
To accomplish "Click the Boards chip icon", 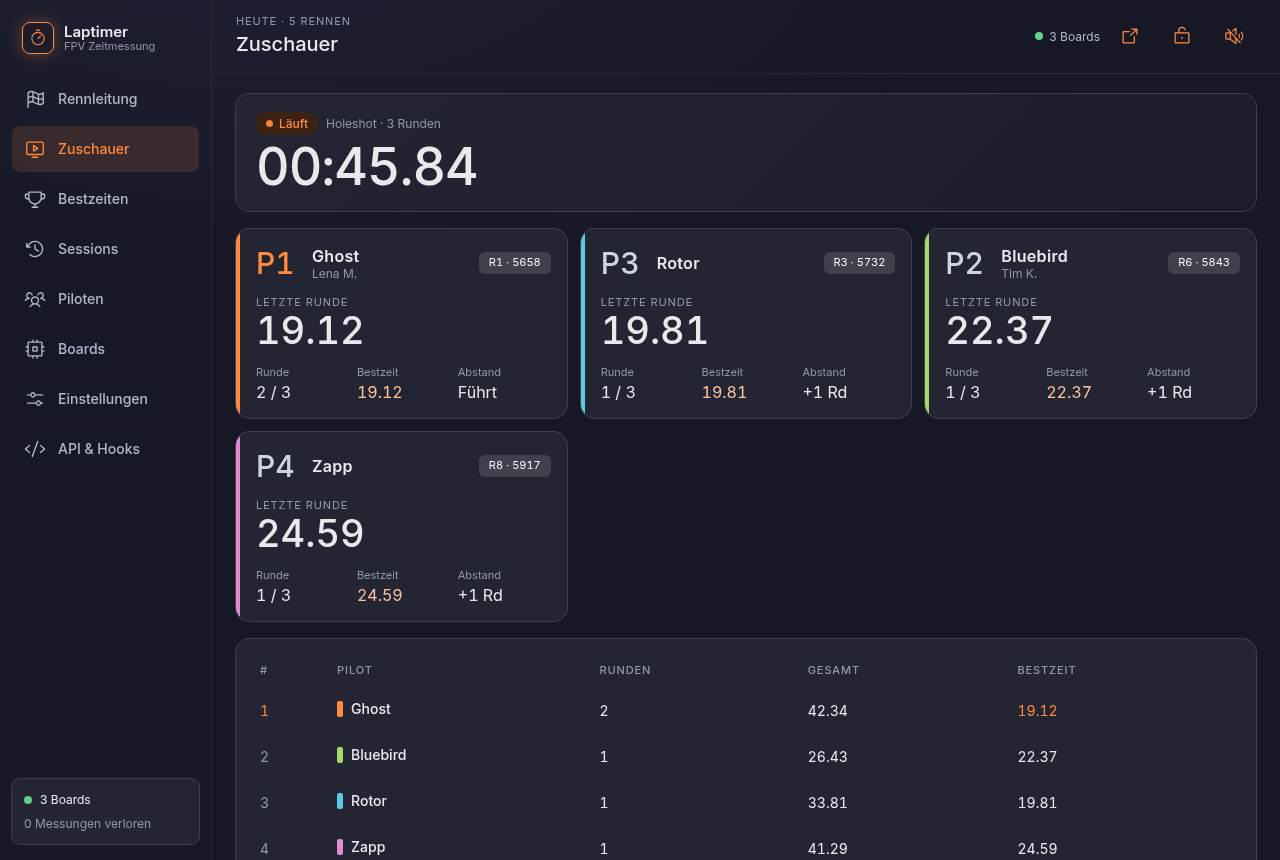I will tap(35, 349).
